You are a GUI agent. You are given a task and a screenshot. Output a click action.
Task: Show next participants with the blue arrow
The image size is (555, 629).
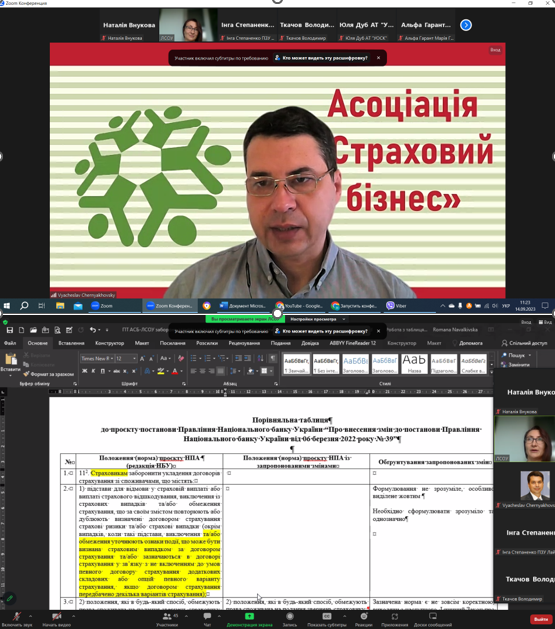coord(466,25)
